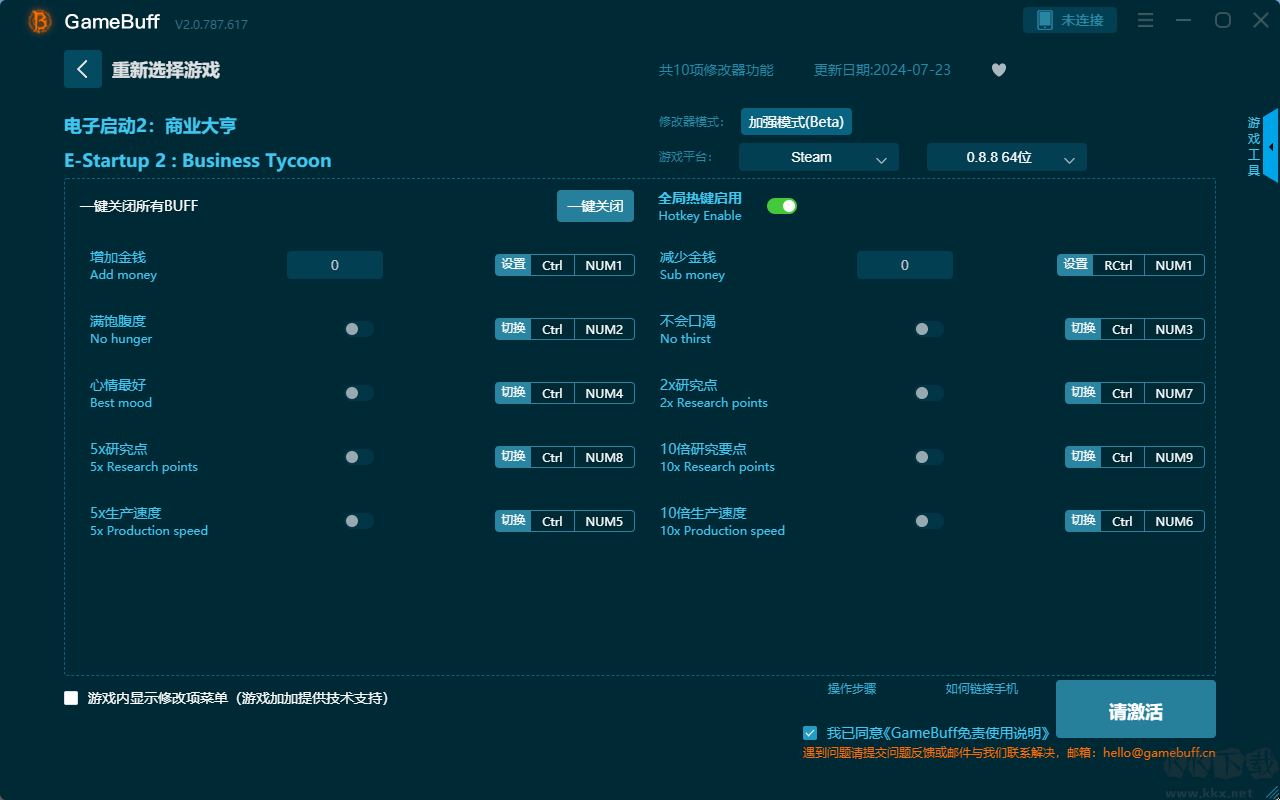The height and width of the screenshot is (800, 1280).
Task: Click the set hotkey button for Sub money
Action: [x=1075, y=265]
